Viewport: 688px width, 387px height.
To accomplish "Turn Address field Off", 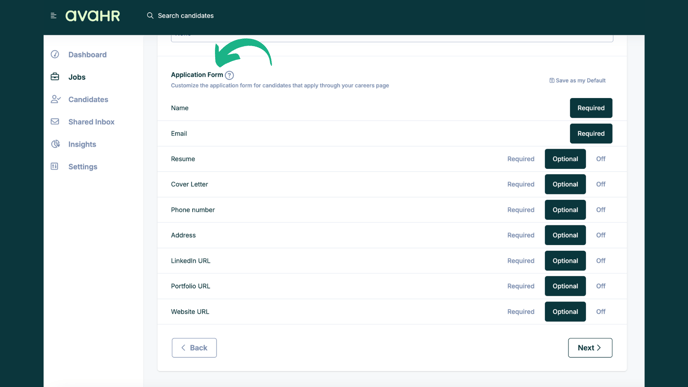I will click(x=601, y=235).
